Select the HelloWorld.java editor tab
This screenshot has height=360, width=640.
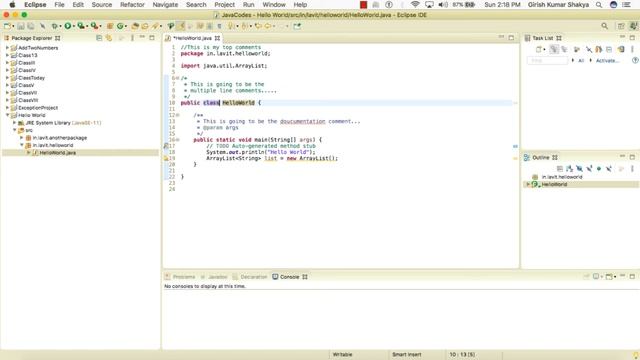click(x=192, y=38)
